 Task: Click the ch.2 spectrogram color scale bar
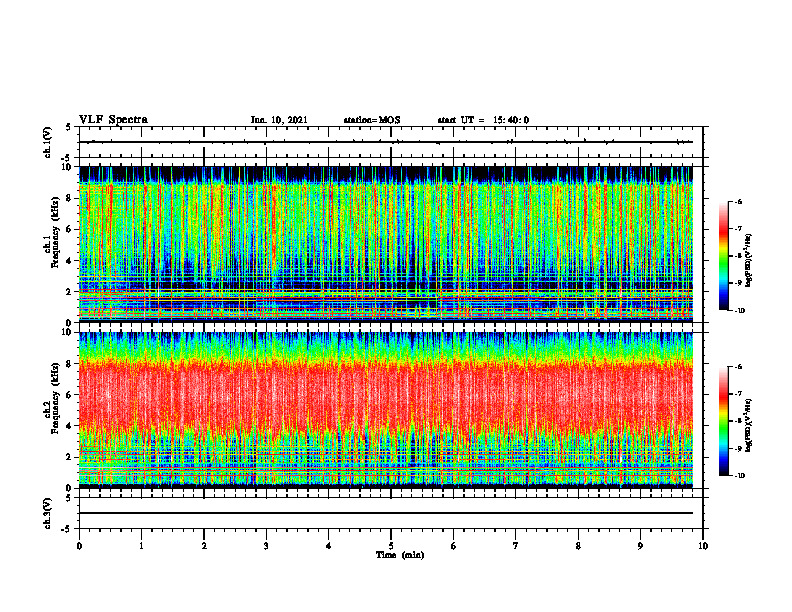click(x=723, y=421)
